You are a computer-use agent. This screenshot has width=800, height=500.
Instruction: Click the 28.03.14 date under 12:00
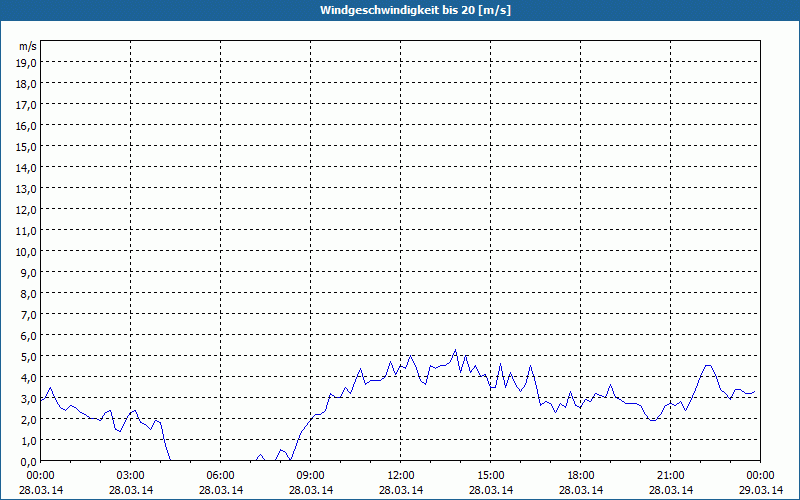click(401, 490)
